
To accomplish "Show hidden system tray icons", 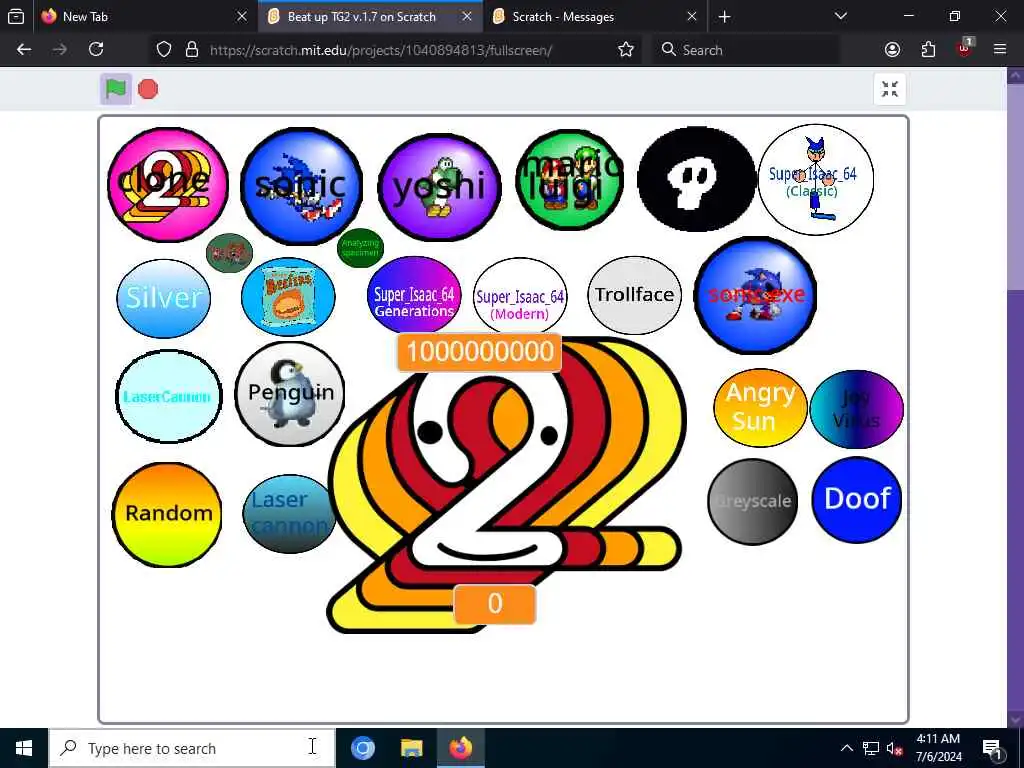I will (846, 748).
